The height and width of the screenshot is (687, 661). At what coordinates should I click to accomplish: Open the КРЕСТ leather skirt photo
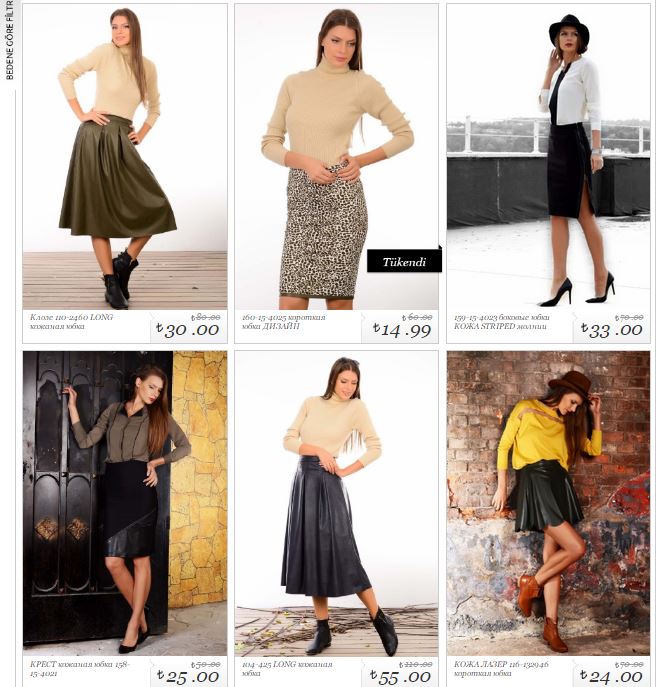125,503
